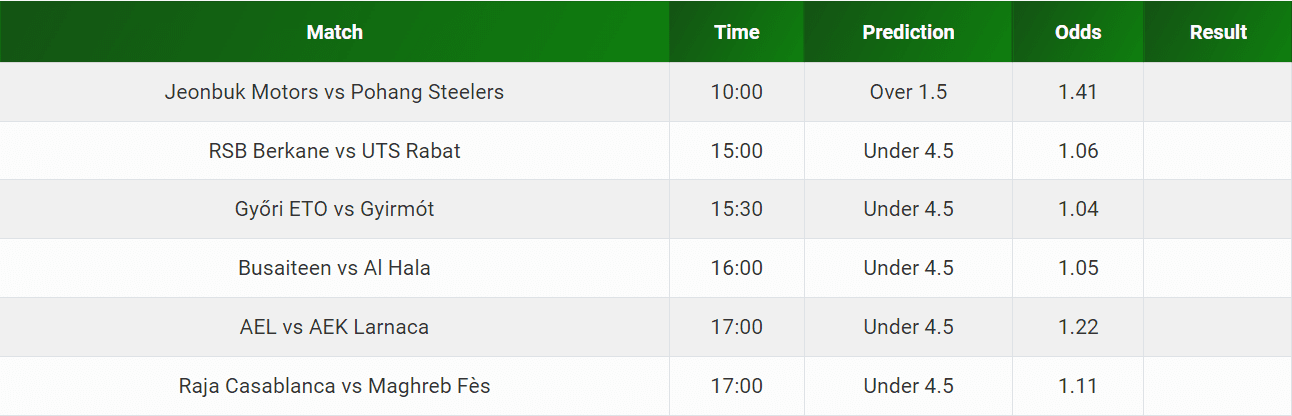Click the Match column header
1292x416 pixels.
(335, 32)
